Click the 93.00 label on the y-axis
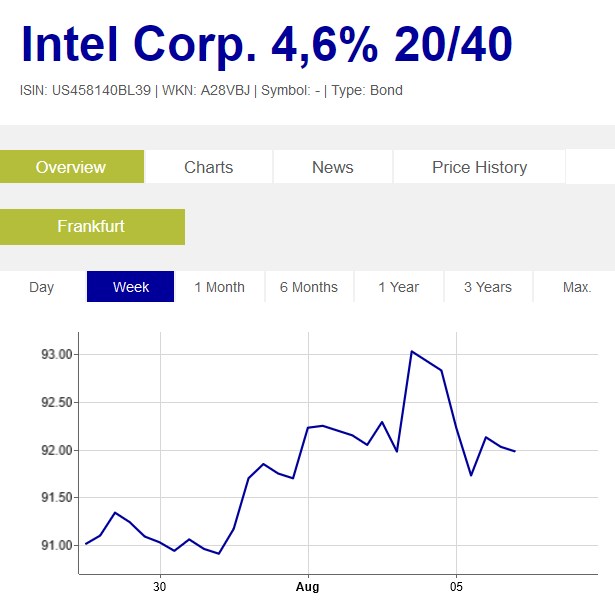The height and width of the screenshot is (606, 615). [x=56, y=355]
